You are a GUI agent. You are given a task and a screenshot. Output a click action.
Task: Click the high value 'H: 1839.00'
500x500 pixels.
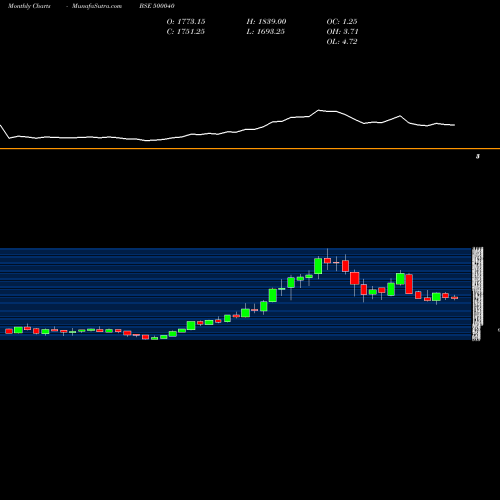[x=266, y=21]
